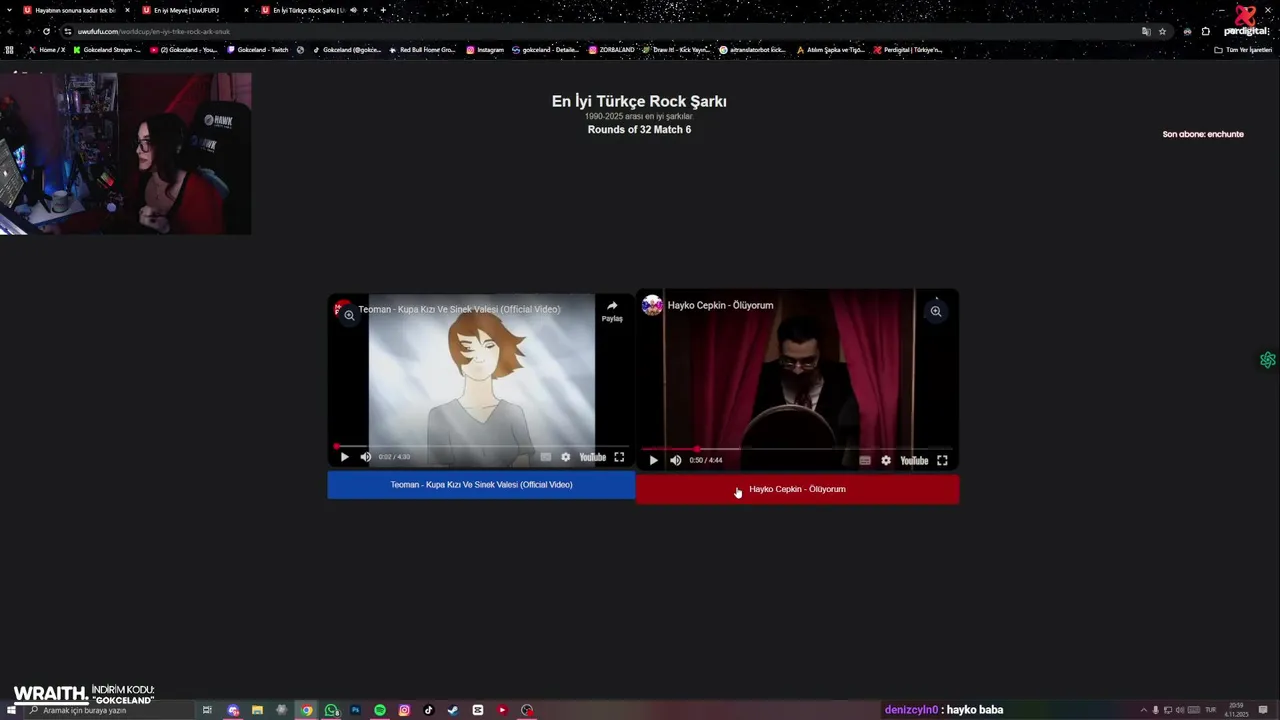
Task: Click Paylaş share icon on Teoman video
Action: [612, 311]
